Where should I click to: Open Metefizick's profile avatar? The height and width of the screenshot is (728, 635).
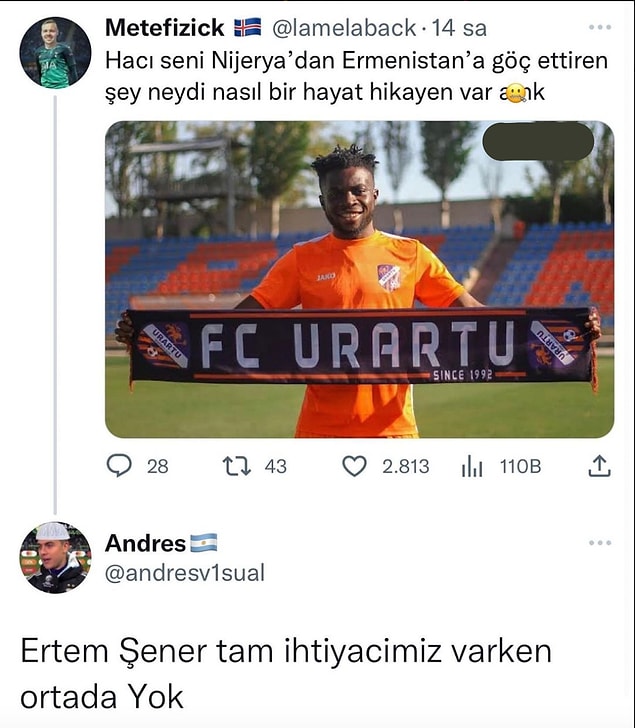pyautogui.click(x=55, y=52)
